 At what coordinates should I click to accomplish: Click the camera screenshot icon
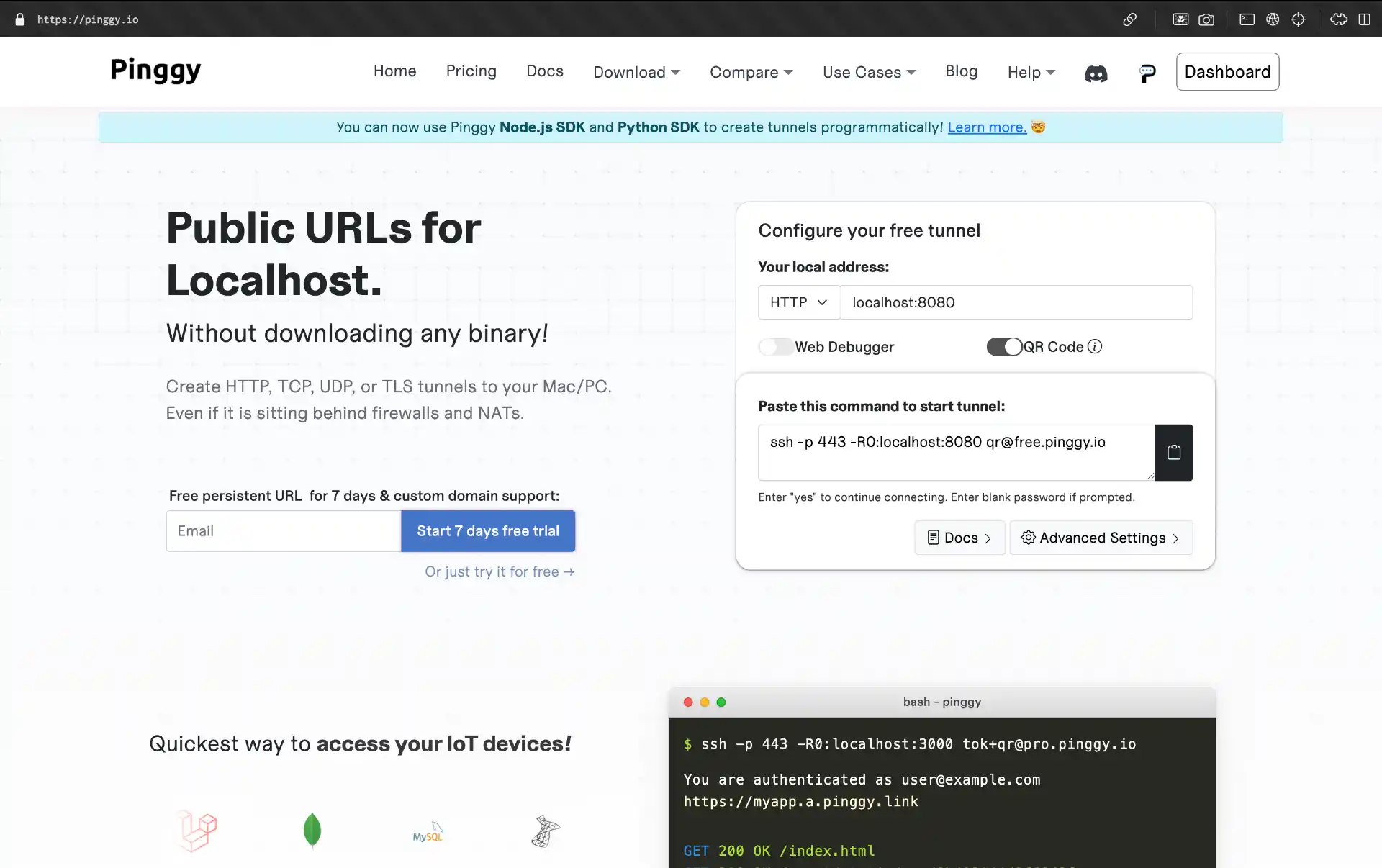click(1206, 19)
